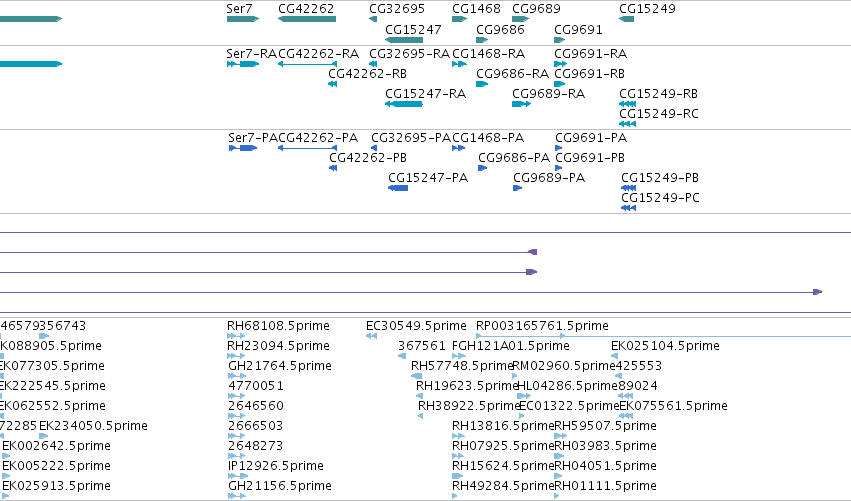The image size is (851, 501).
Task: Click transcript CG15247-RA label
Action: [426, 94]
